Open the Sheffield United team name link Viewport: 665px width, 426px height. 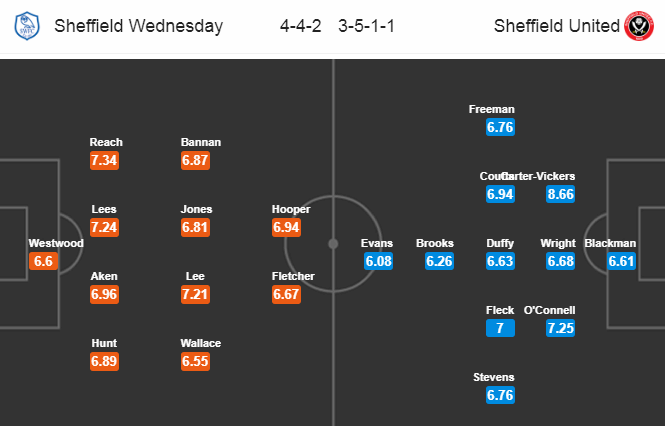(556, 26)
